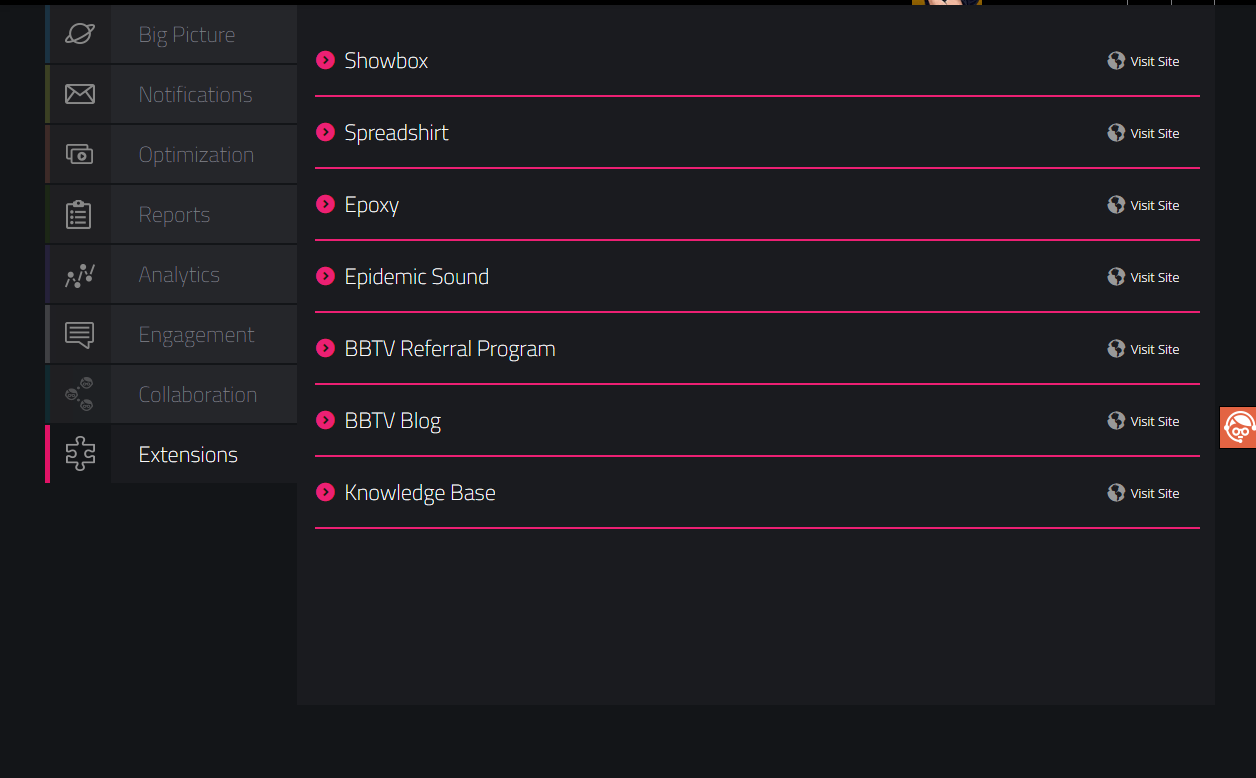Screen dimensions: 1256x778
Task: Click the Optimization money icon
Action: (x=80, y=154)
